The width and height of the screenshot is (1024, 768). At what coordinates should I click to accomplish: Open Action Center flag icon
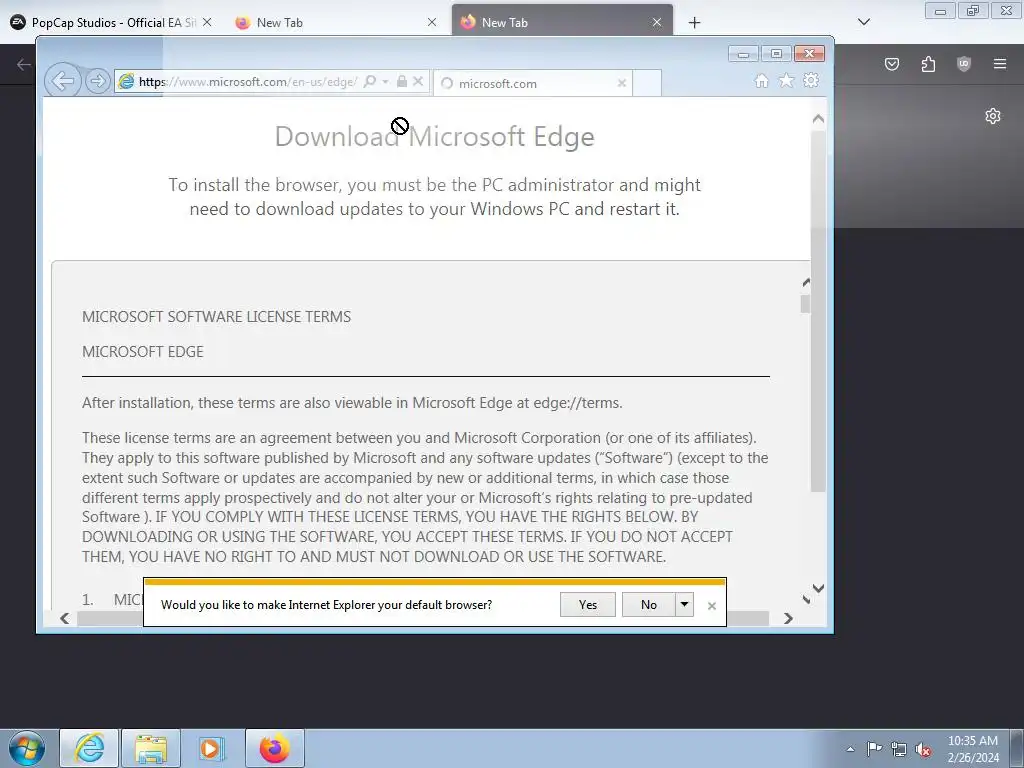[x=874, y=749]
